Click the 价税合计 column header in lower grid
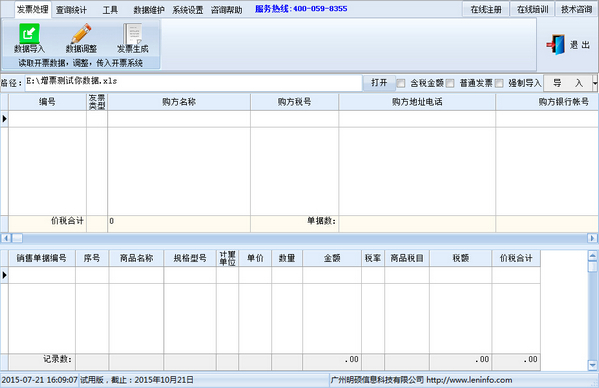599x388 pixels. coord(516,258)
